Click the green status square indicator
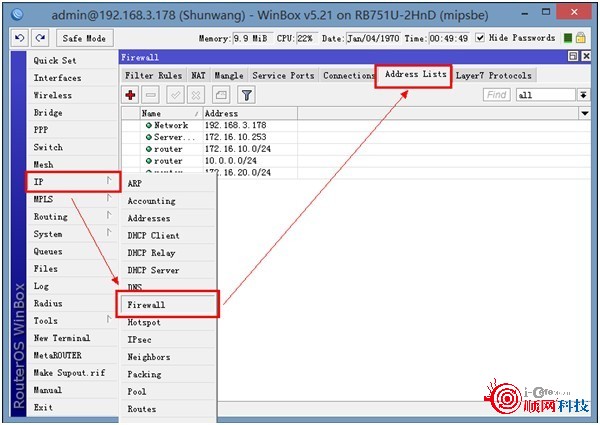The image size is (600, 425). point(568,38)
